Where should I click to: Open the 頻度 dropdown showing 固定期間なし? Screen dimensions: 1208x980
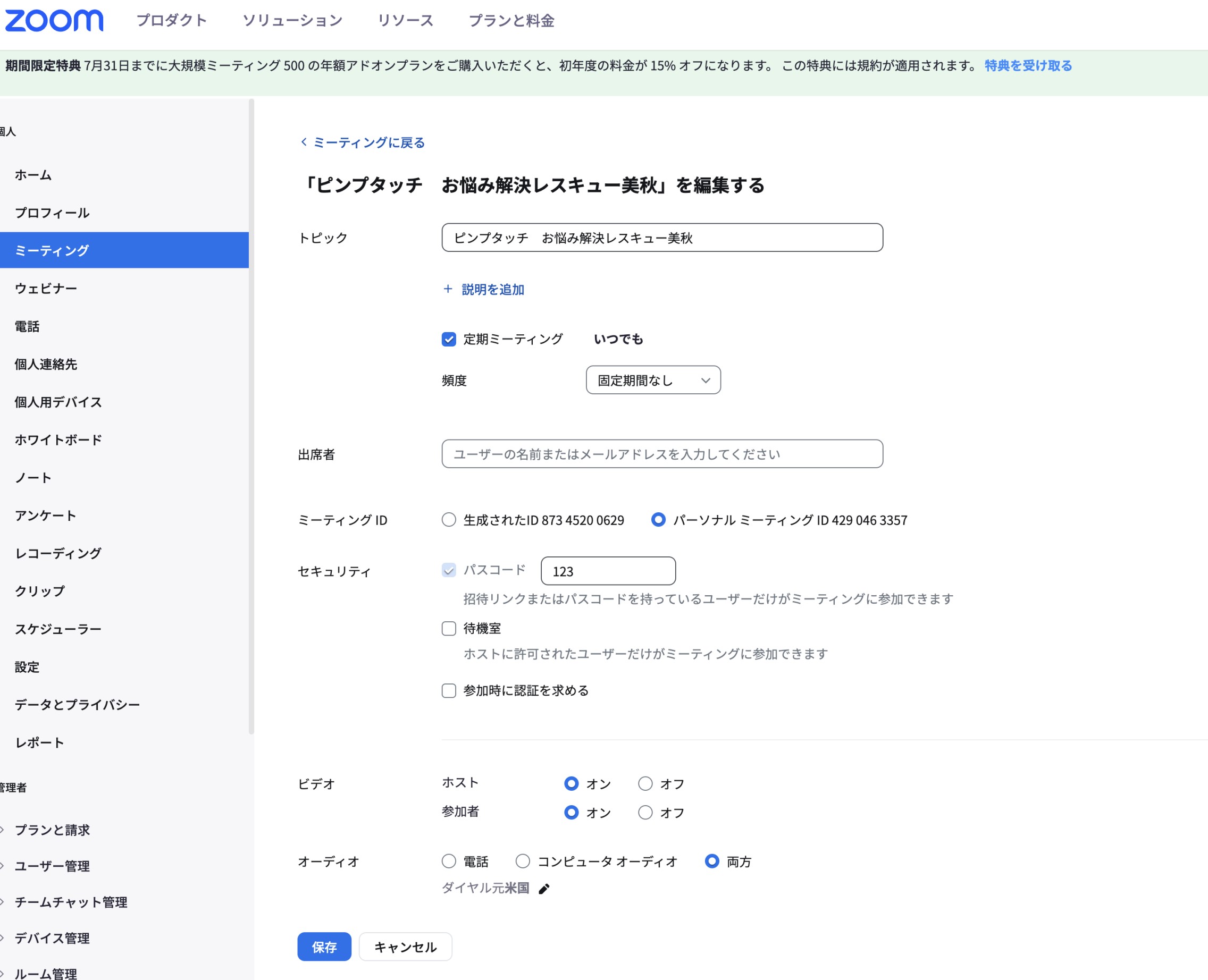[653, 380]
